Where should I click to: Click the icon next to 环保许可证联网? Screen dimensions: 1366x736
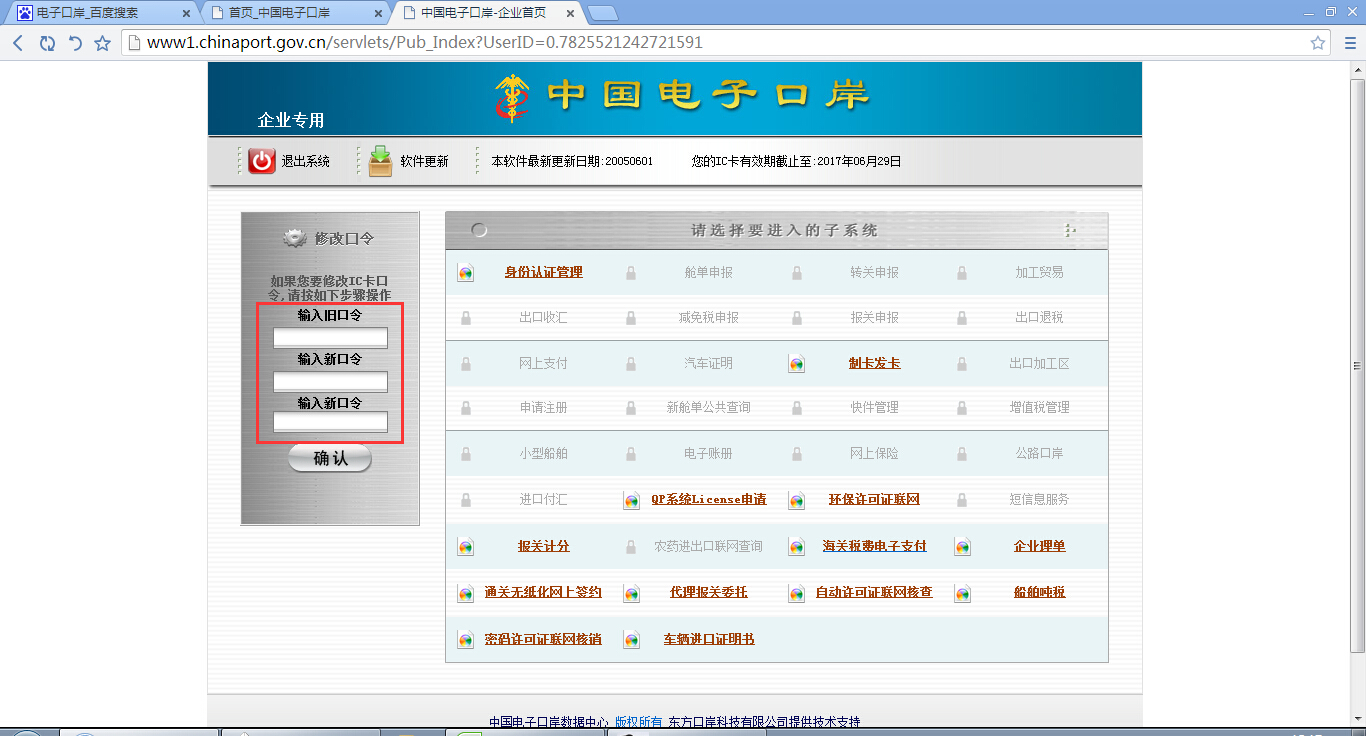[796, 500]
